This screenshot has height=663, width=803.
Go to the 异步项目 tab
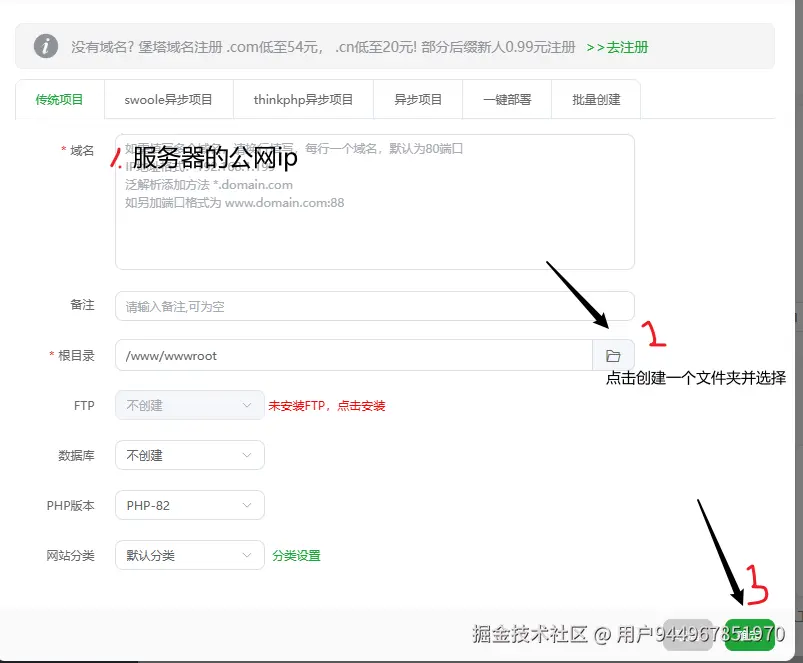point(418,99)
